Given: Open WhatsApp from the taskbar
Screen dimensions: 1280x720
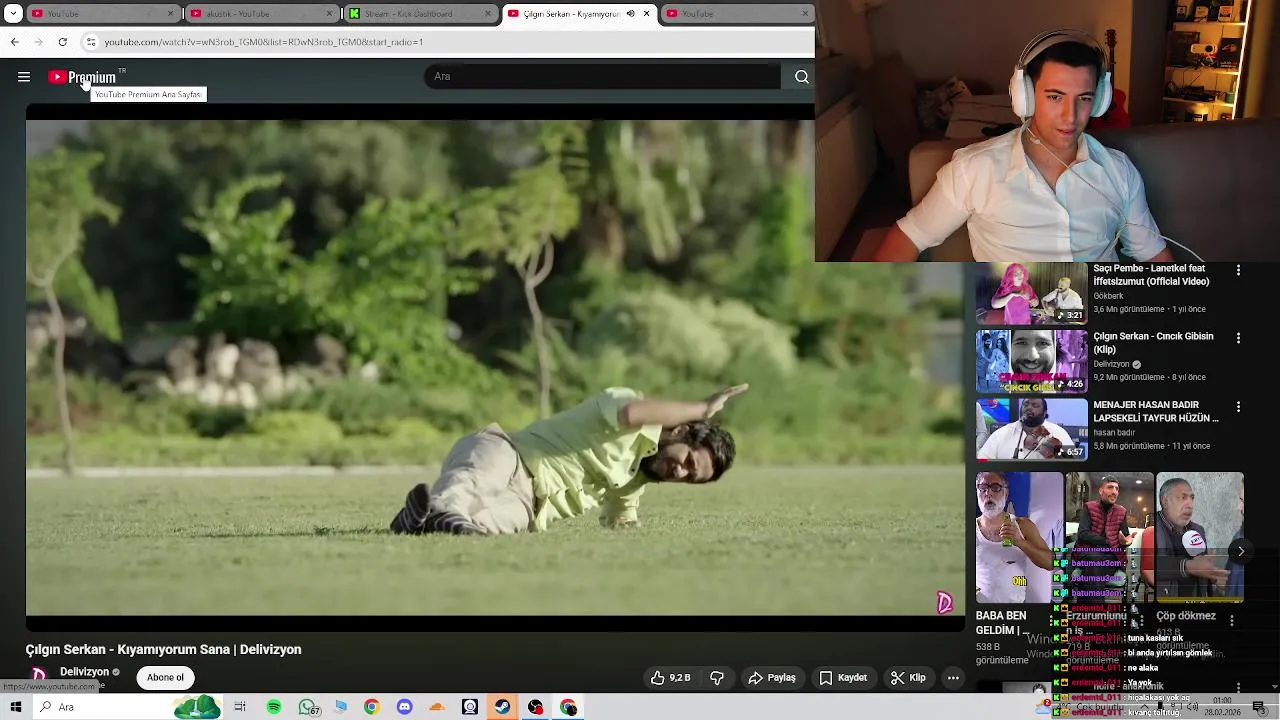Looking at the screenshot, I should (308, 707).
